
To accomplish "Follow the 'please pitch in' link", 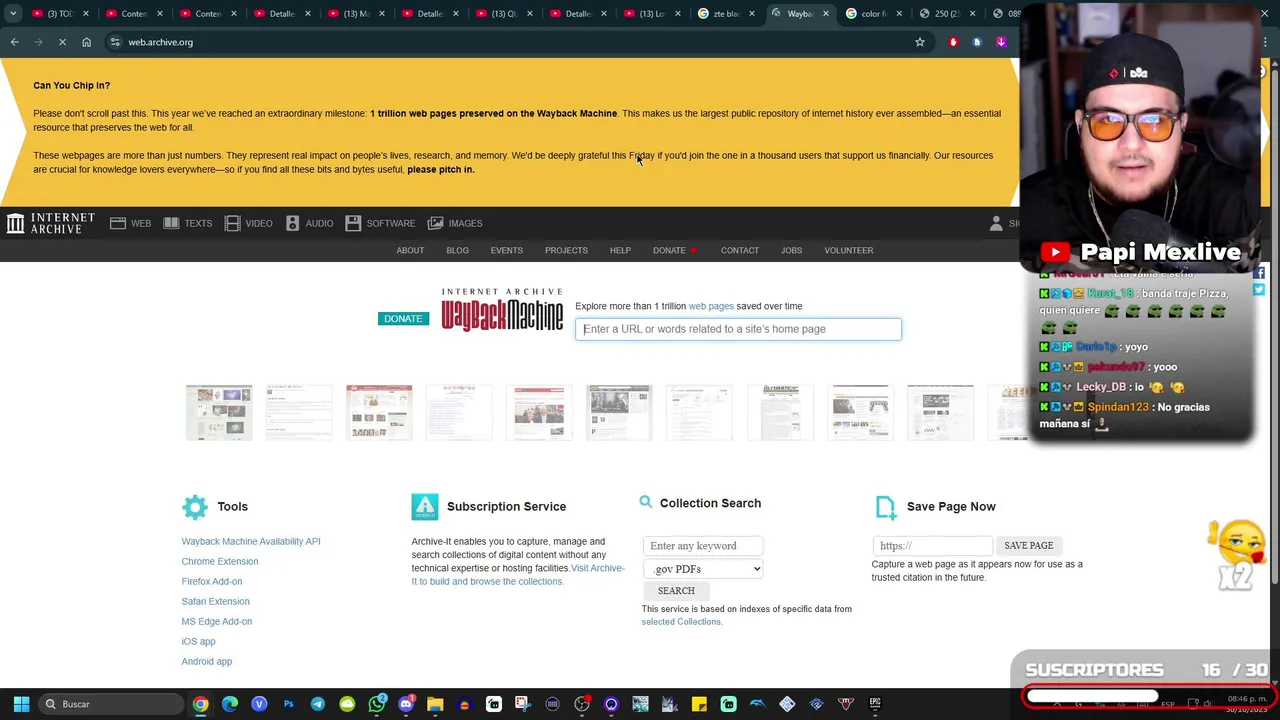I will [440, 169].
